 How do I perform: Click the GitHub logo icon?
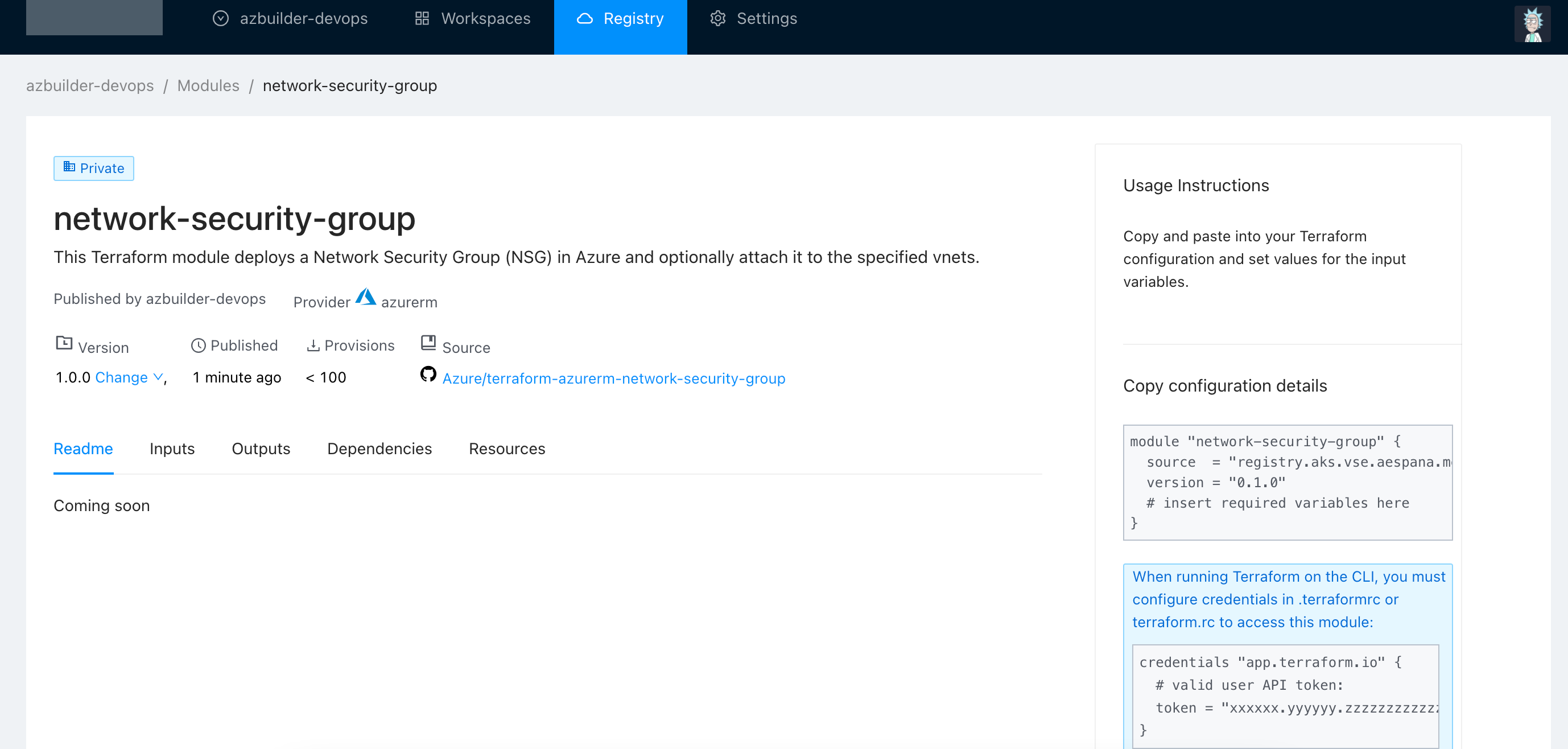click(x=428, y=374)
